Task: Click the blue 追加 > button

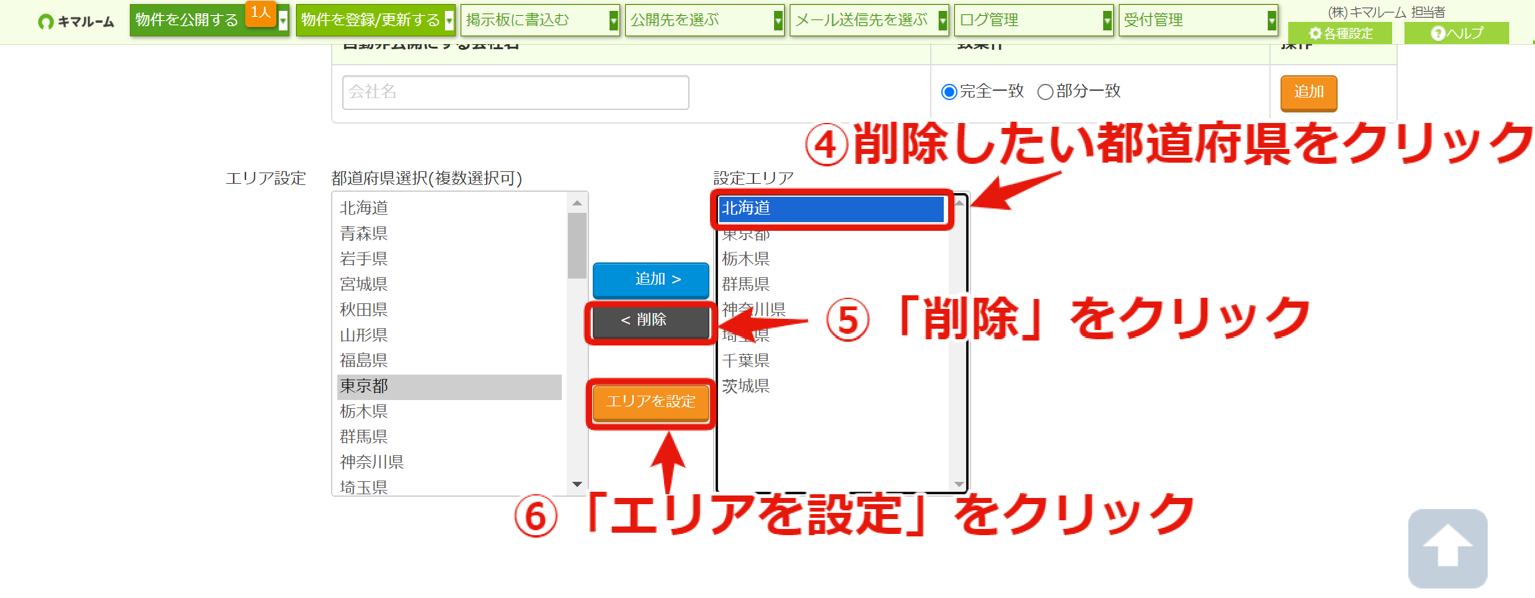Action: pyautogui.click(x=651, y=280)
